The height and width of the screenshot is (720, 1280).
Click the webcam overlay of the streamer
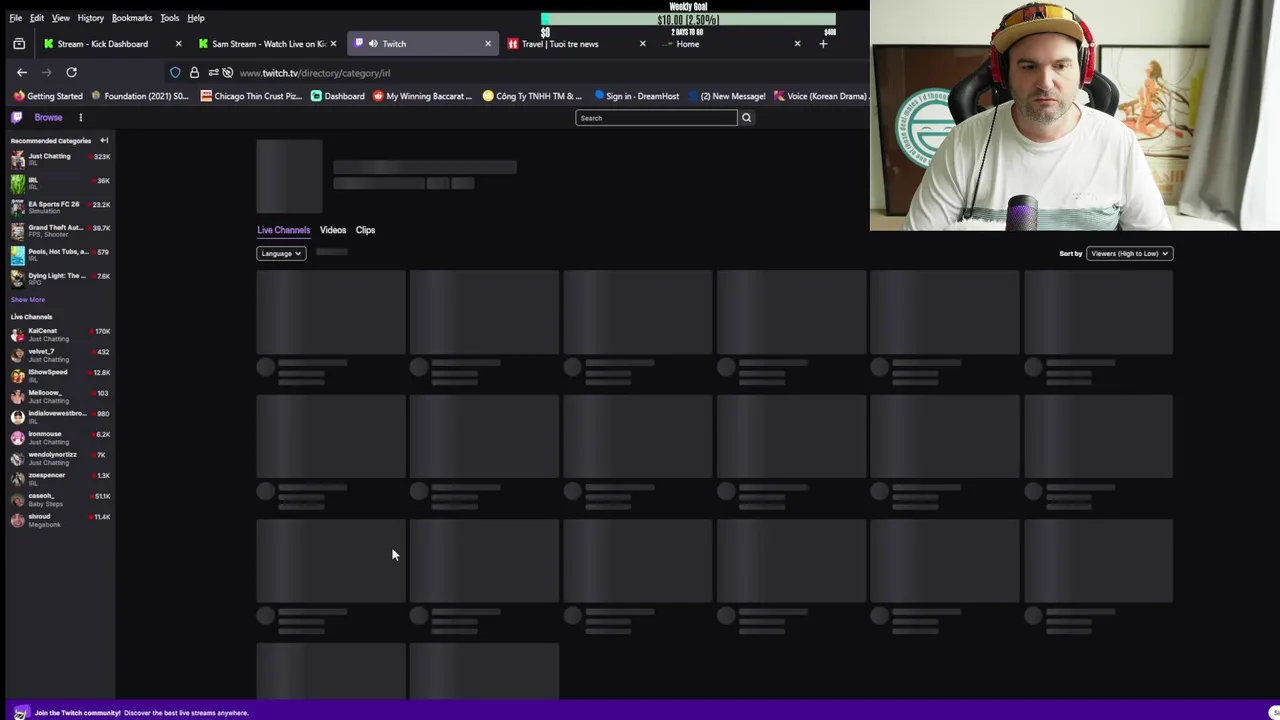tap(1075, 116)
